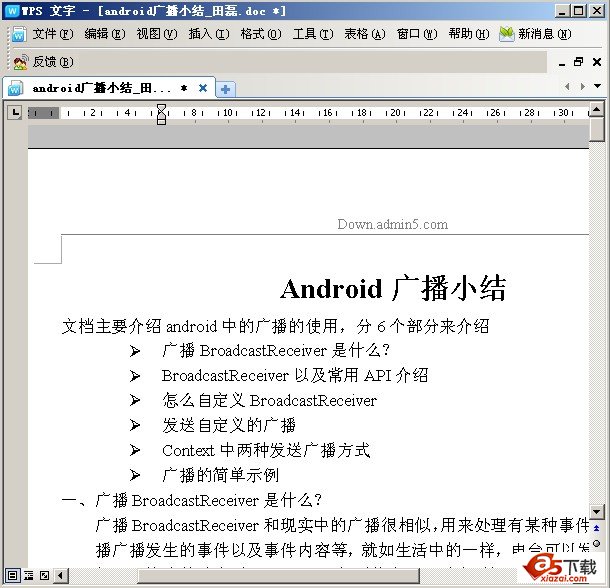Close the inner document window
Image resolution: width=610 pixels, height=588 pixels.
pyautogui.click(x=597, y=62)
